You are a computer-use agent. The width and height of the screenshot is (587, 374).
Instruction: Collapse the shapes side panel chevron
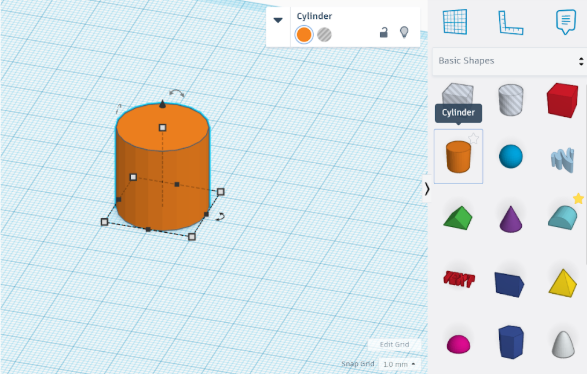point(427,189)
